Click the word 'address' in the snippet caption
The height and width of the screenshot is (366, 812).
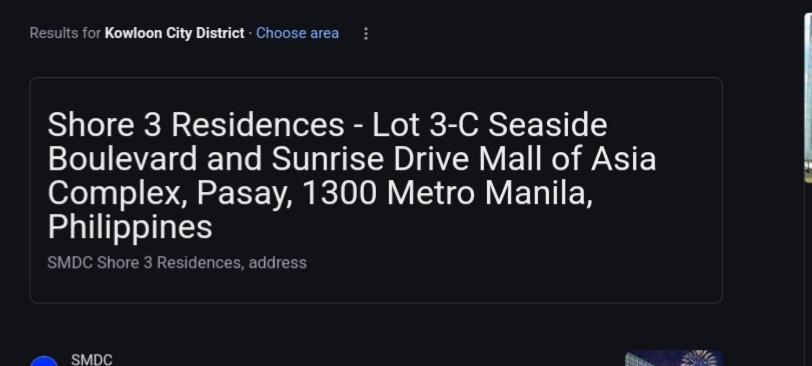[278, 262]
